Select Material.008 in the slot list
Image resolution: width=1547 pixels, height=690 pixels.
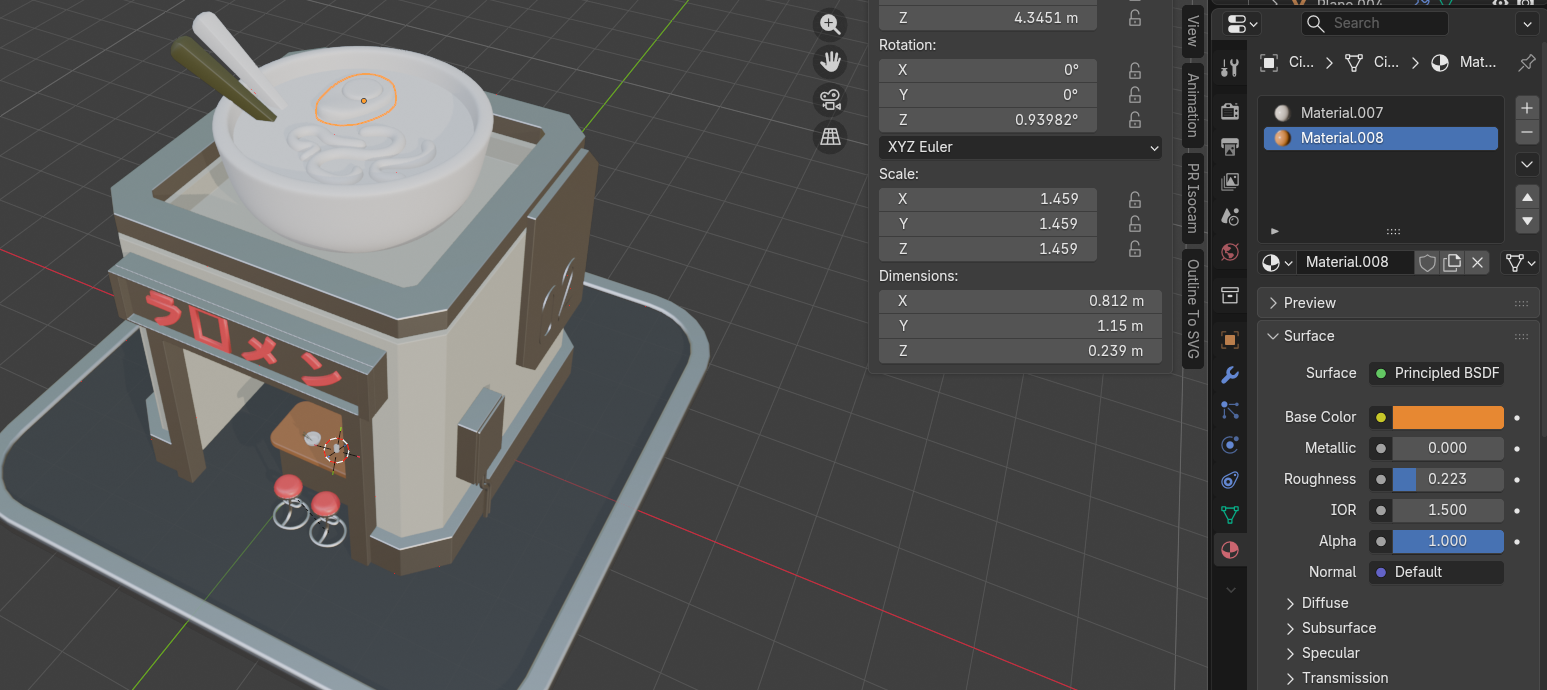[1381, 138]
